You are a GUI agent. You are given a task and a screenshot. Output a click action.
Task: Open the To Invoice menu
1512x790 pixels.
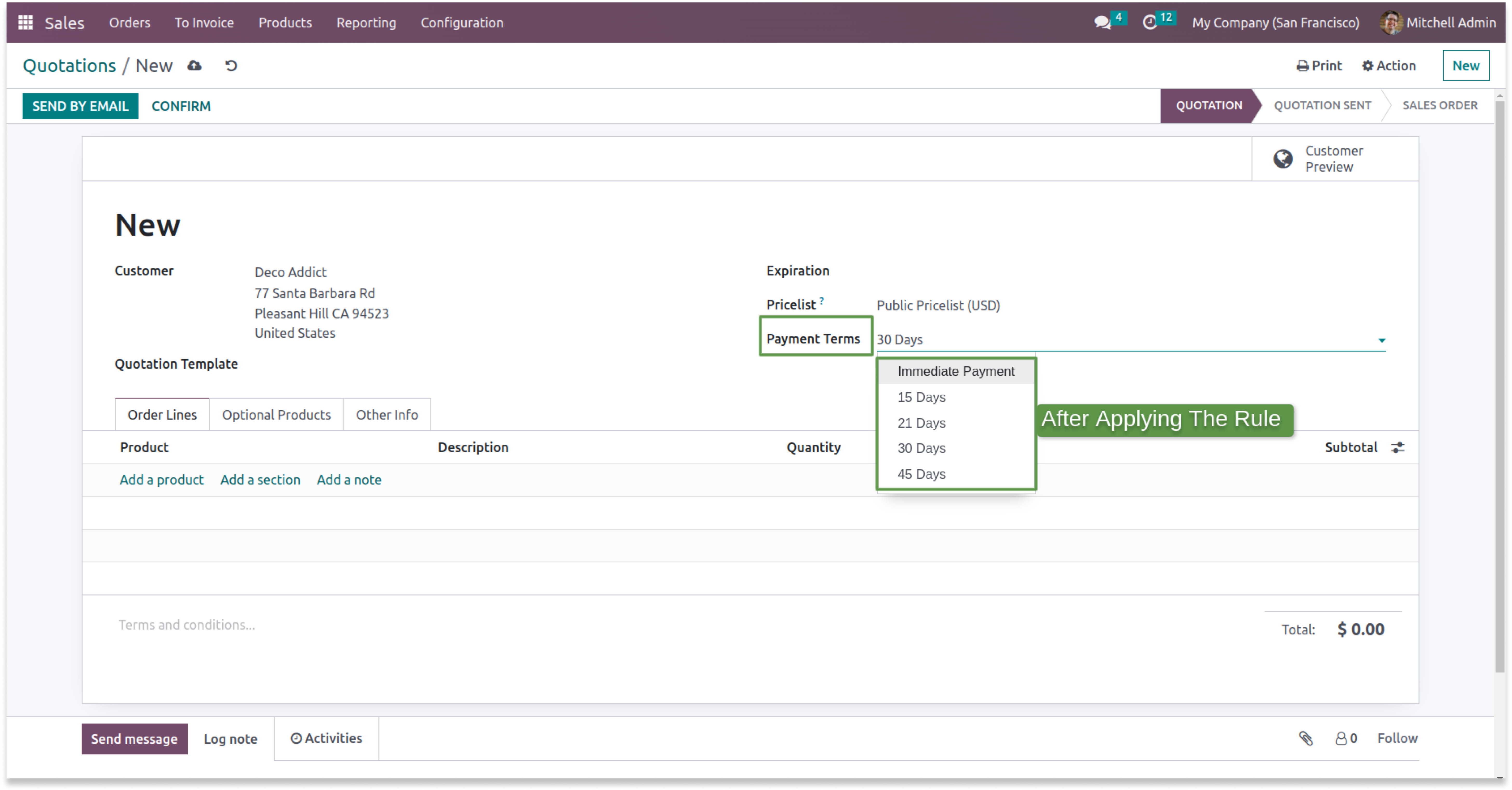point(204,22)
